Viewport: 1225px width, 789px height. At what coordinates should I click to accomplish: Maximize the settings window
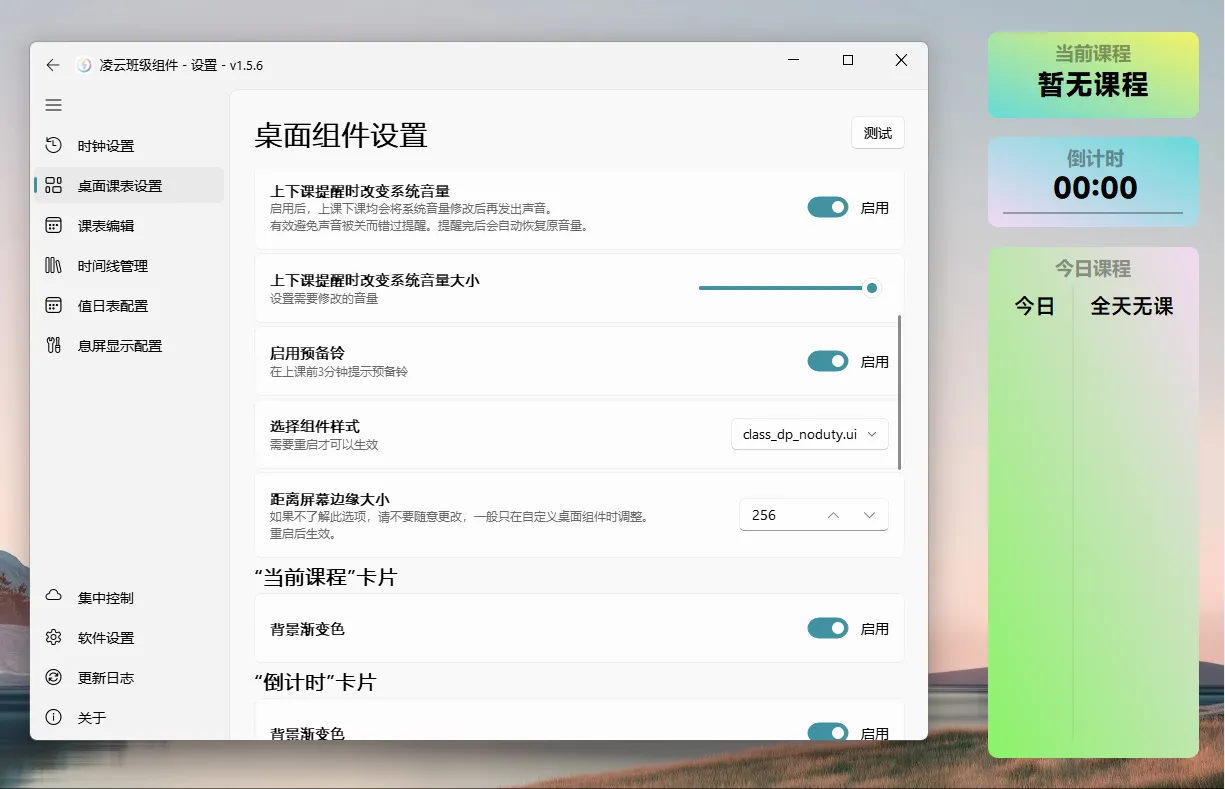[848, 60]
